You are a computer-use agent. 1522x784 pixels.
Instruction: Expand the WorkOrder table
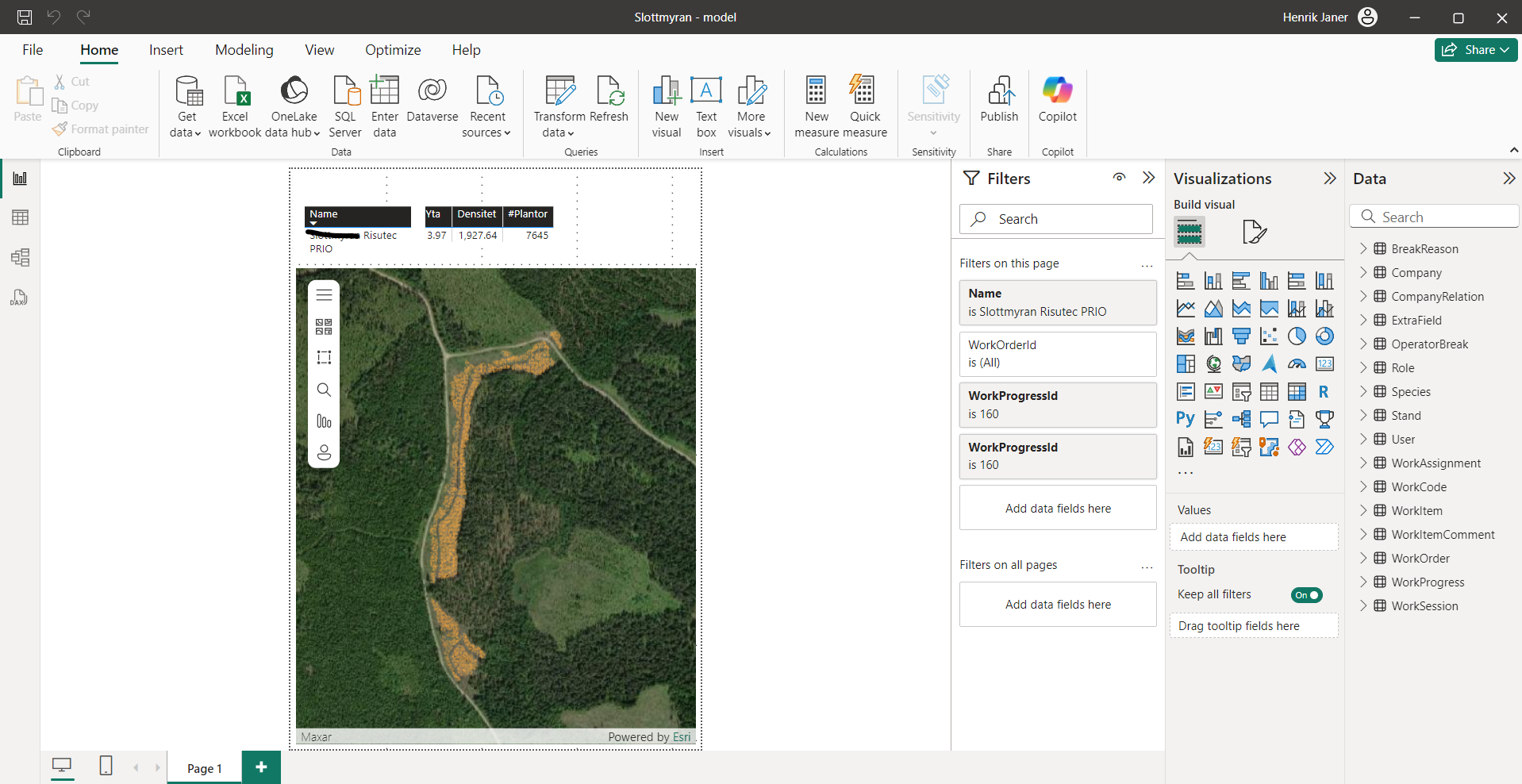pyautogui.click(x=1365, y=558)
